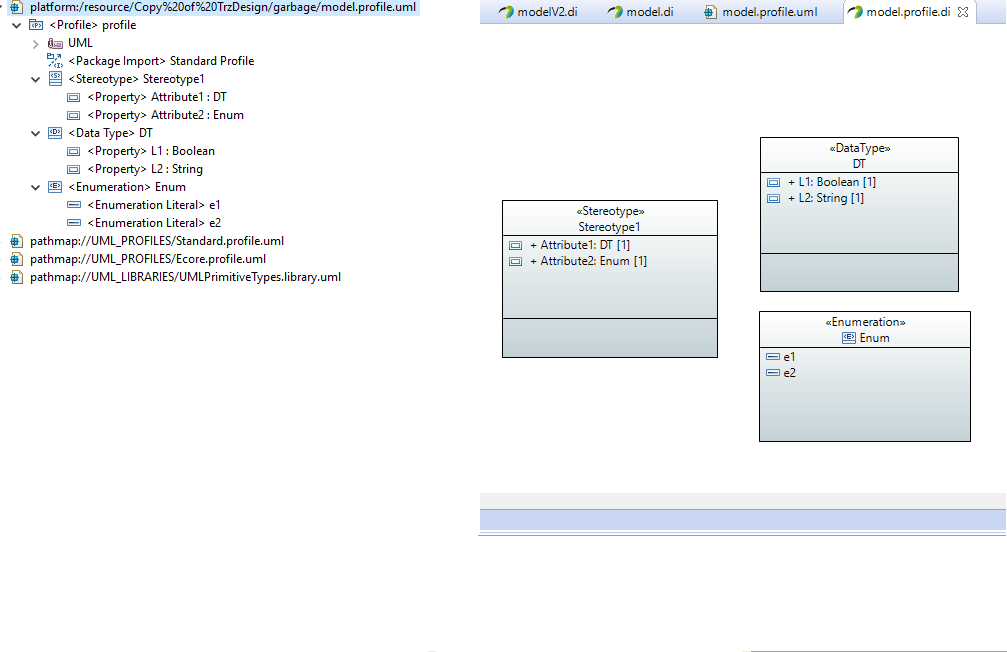Click '+ L1: Boolean [1]' in DT box
This screenshot has height=652, width=1007.
point(832,182)
